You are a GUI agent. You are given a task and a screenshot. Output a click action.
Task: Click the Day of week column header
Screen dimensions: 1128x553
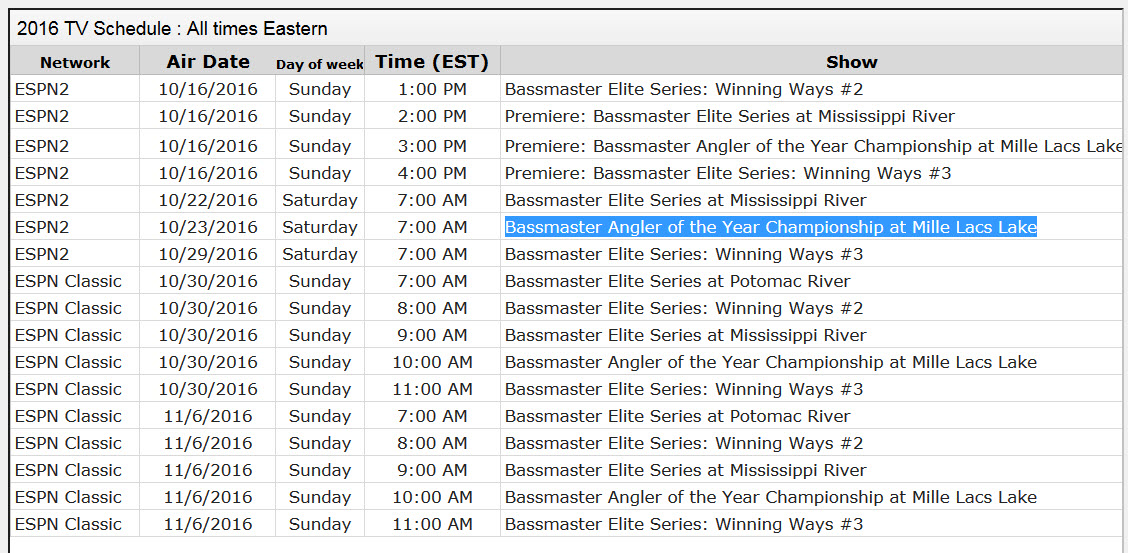pyautogui.click(x=319, y=64)
